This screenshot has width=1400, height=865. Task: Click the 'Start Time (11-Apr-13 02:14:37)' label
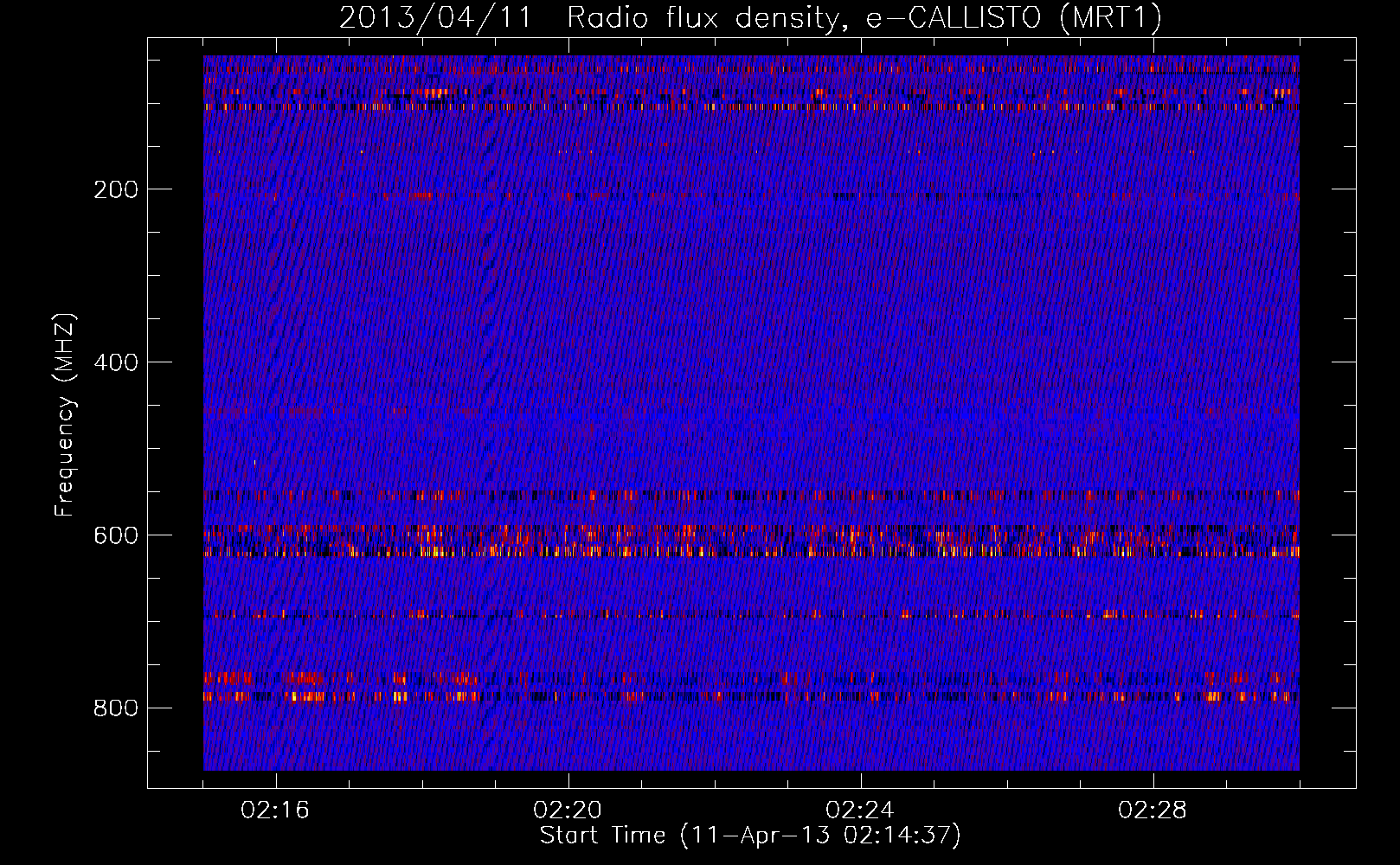750,836
